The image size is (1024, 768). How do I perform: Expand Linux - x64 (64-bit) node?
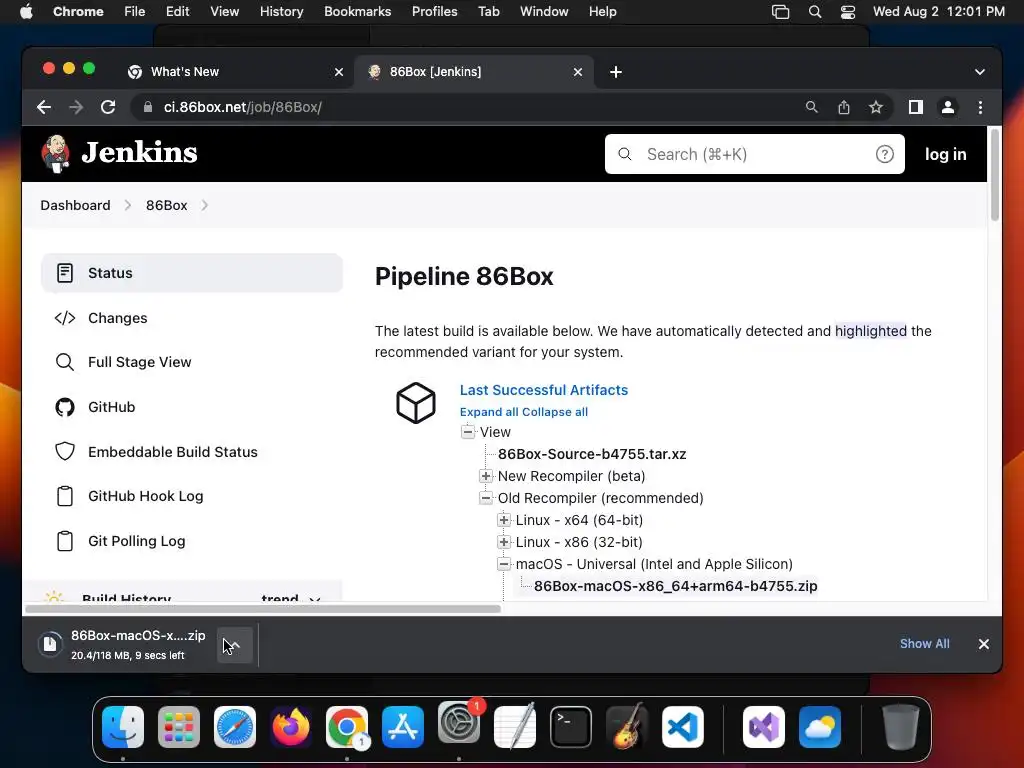504,520
